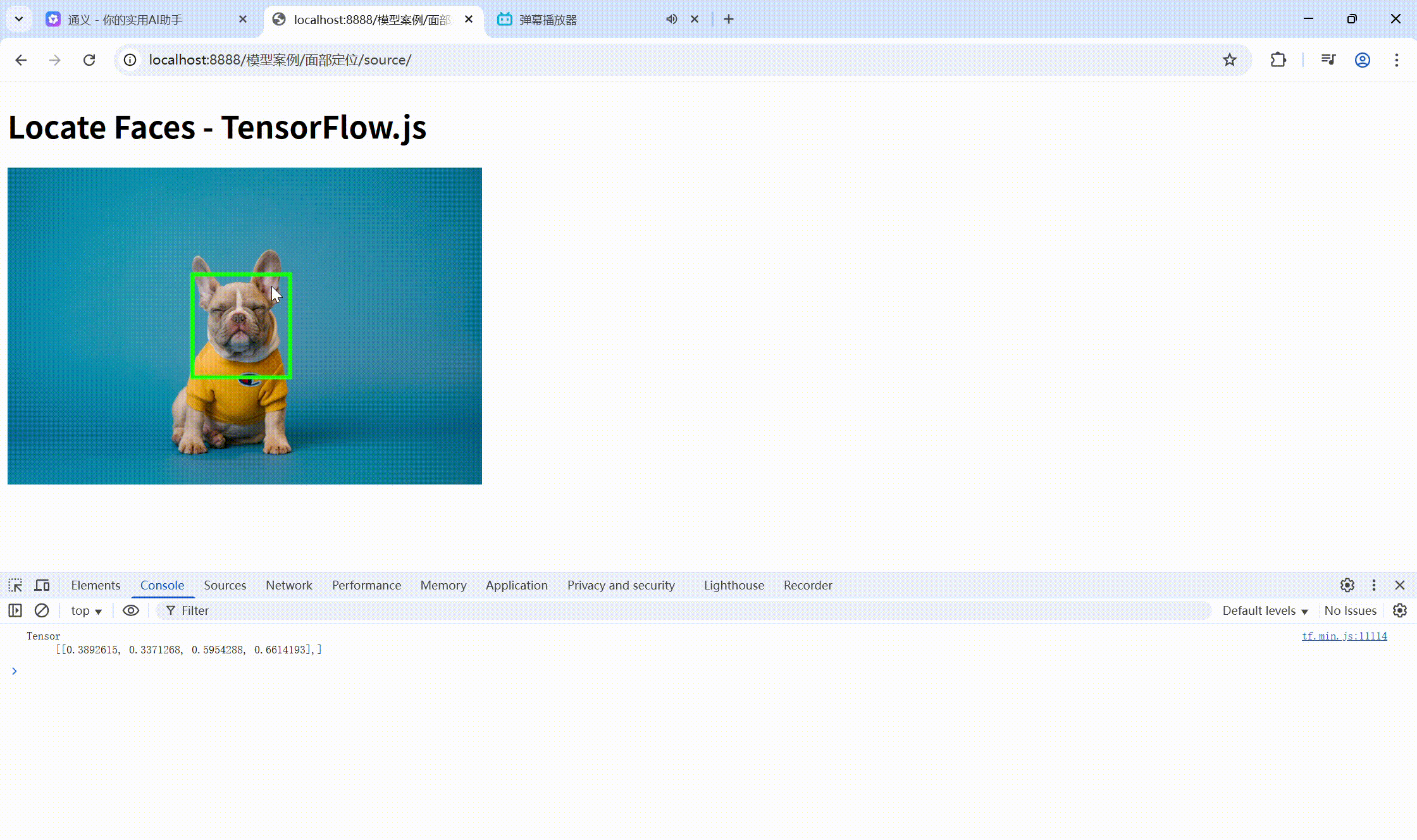Open console settings gear
Image resolution: width=1417 pixels, height=840 pixels.
pyautogui.click(x=1400, y=611)
